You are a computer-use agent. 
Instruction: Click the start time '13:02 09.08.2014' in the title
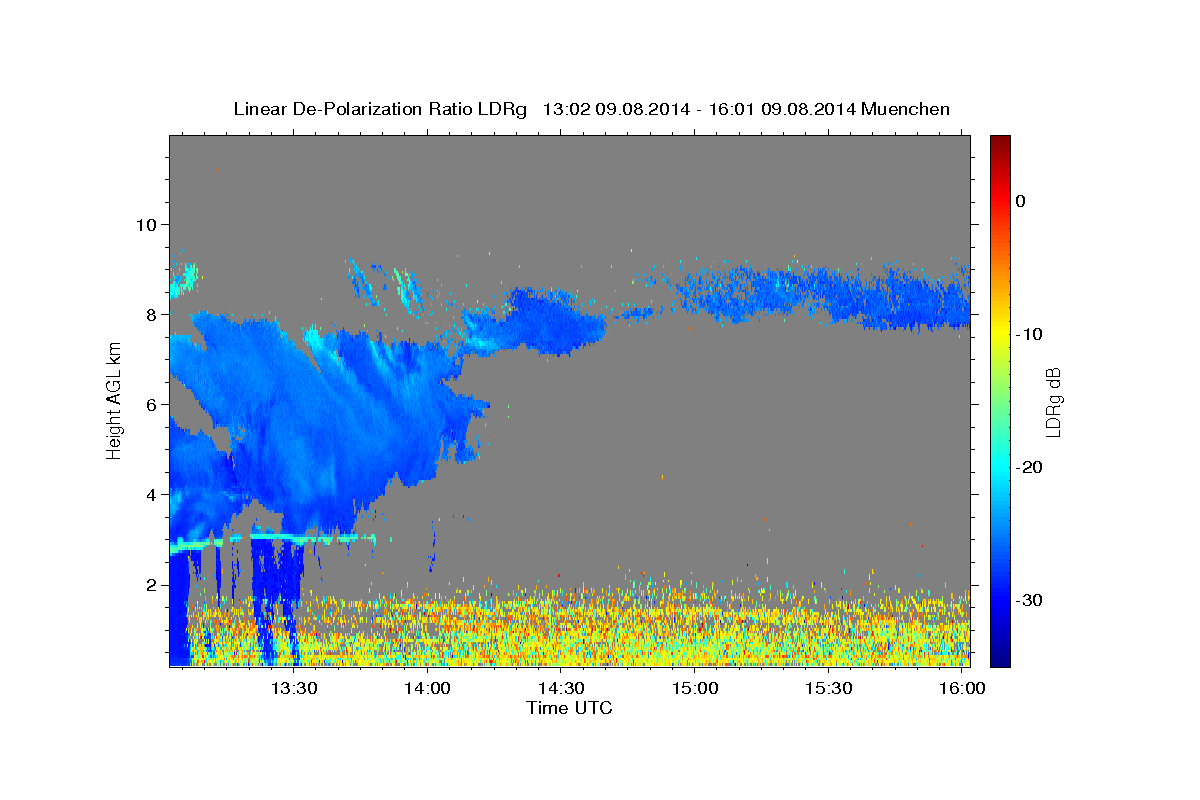615,109
